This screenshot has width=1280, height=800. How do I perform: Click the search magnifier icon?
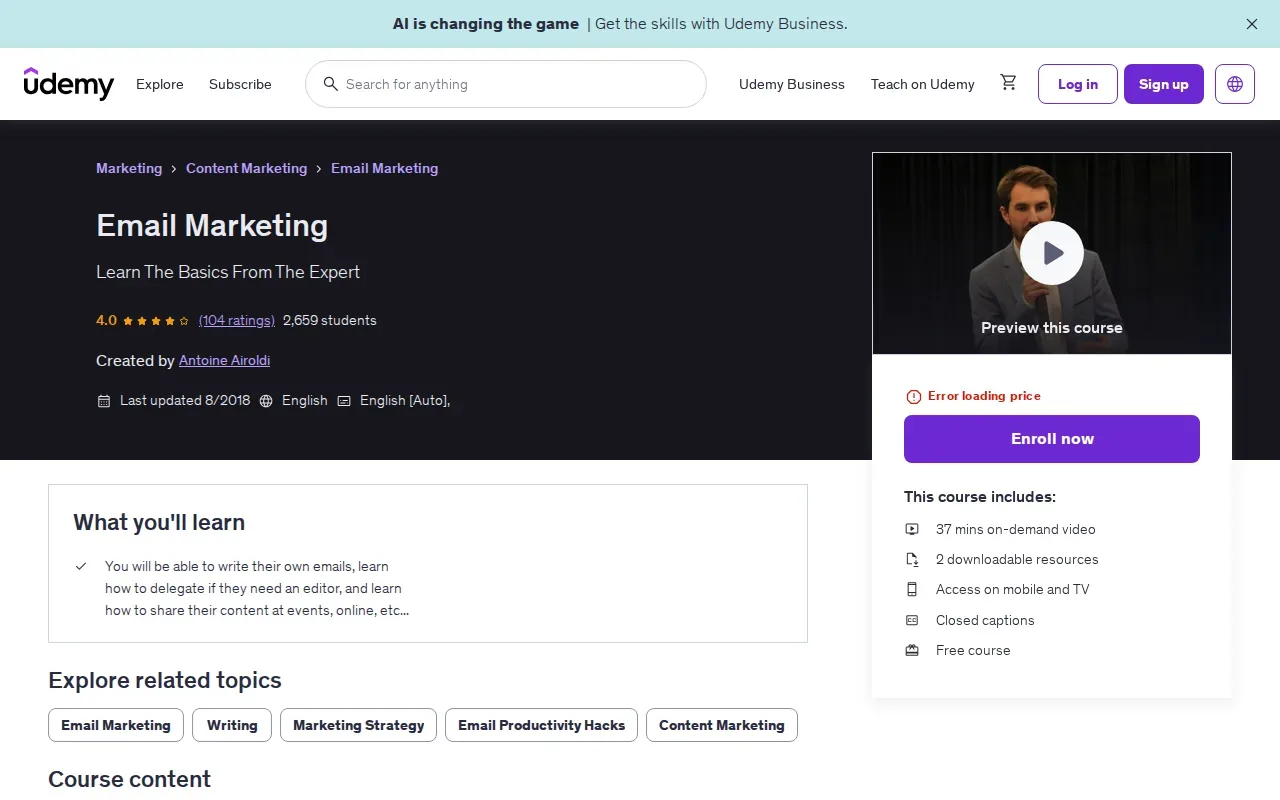(331, 84)
